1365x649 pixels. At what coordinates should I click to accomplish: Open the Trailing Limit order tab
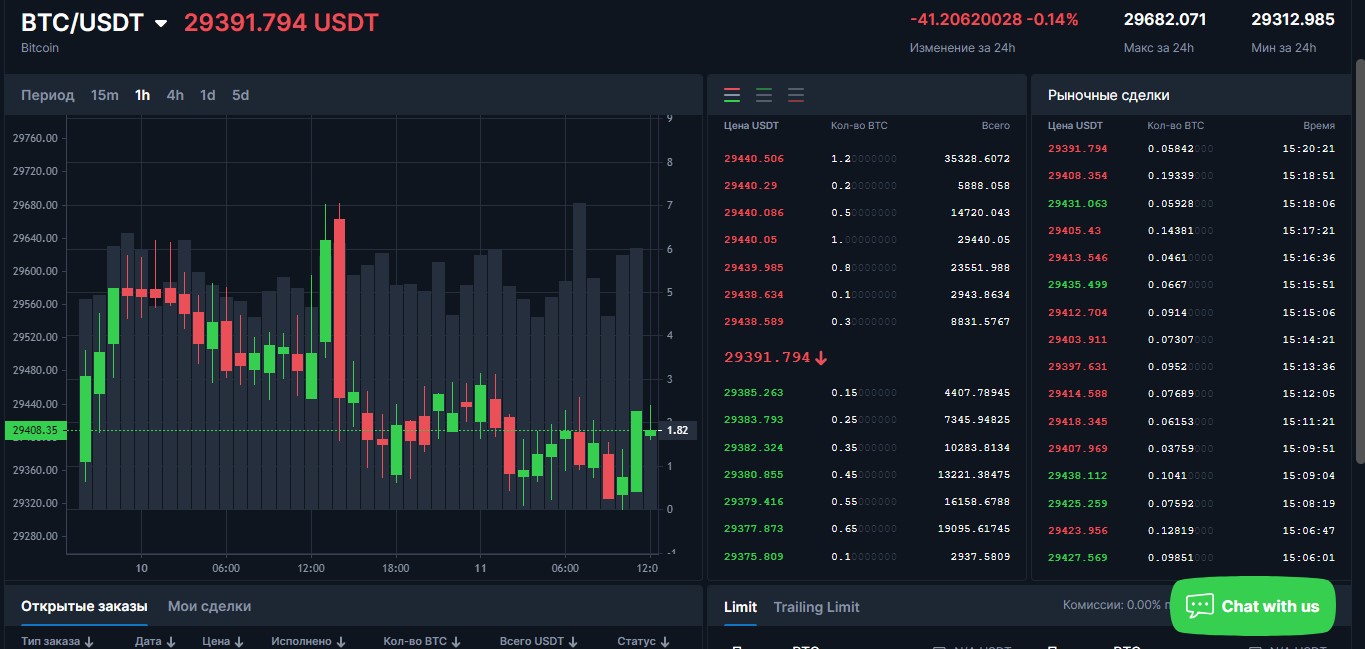tap(816, 607)
